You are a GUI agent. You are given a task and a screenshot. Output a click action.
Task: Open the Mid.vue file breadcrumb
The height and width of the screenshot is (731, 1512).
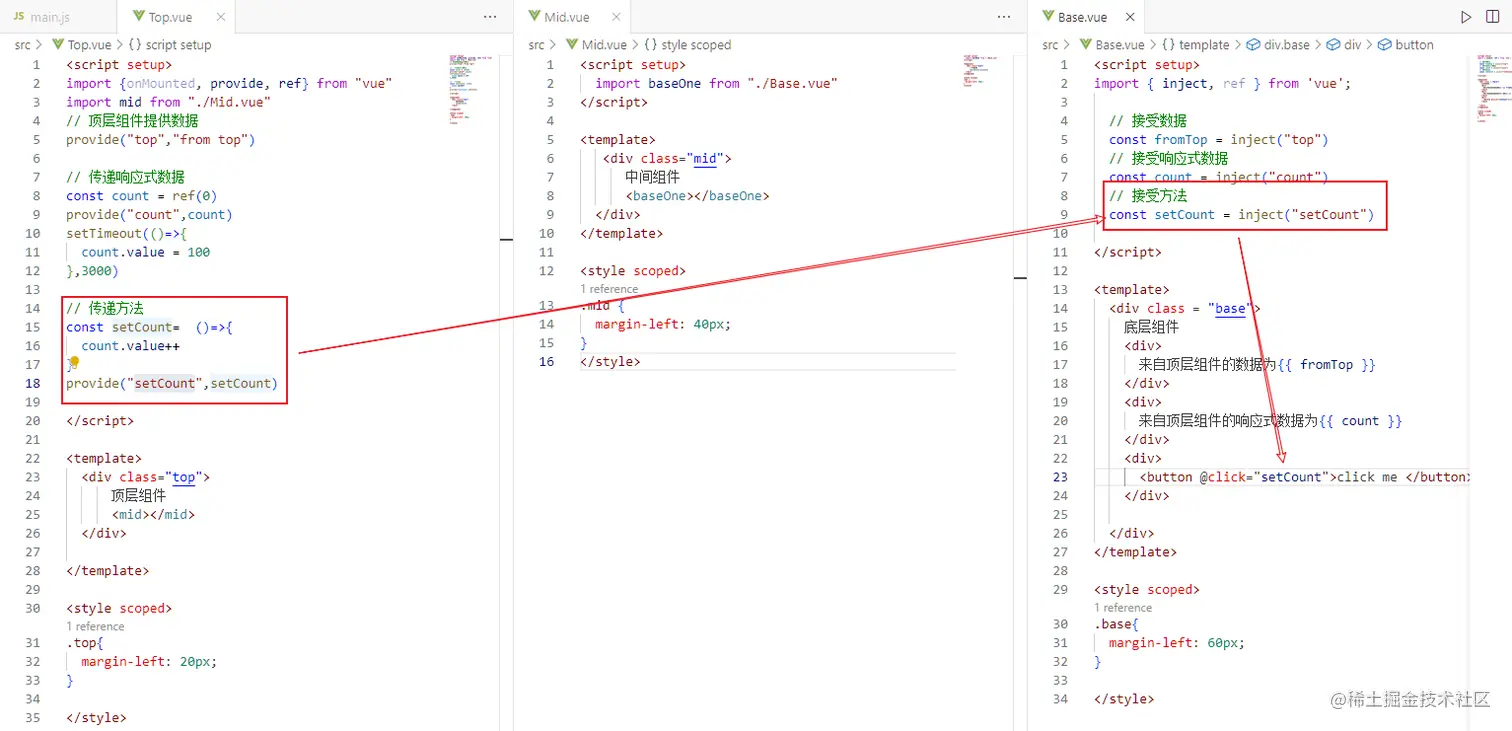point(597,45)
